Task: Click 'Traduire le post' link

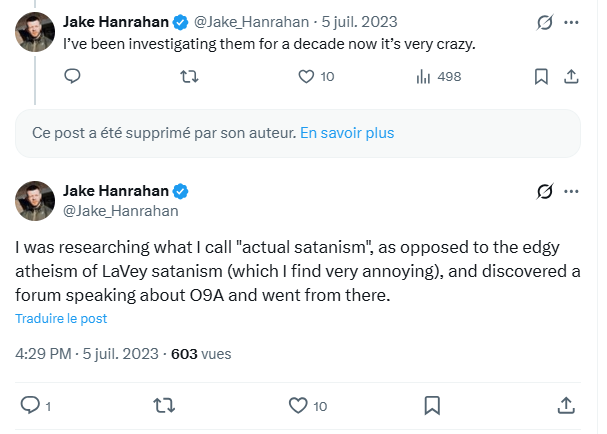Action: click(61, 318)
